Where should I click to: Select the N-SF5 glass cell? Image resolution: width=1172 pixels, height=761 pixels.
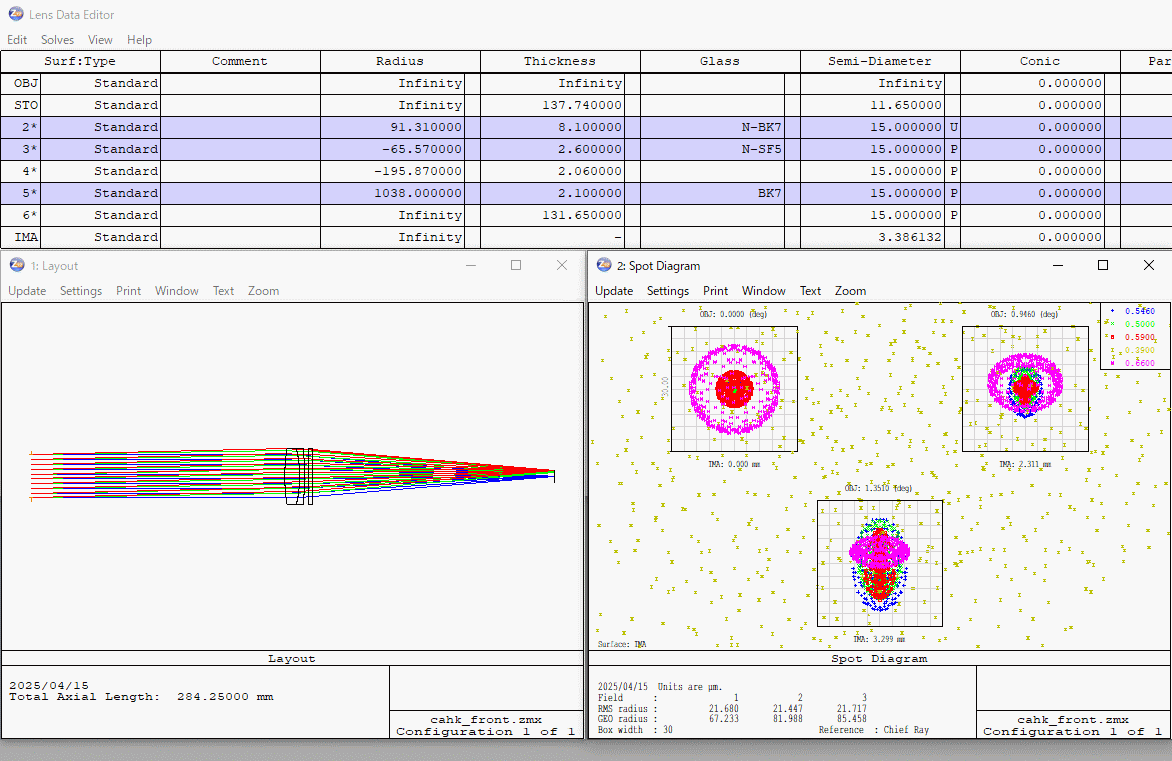pos(712,149)
